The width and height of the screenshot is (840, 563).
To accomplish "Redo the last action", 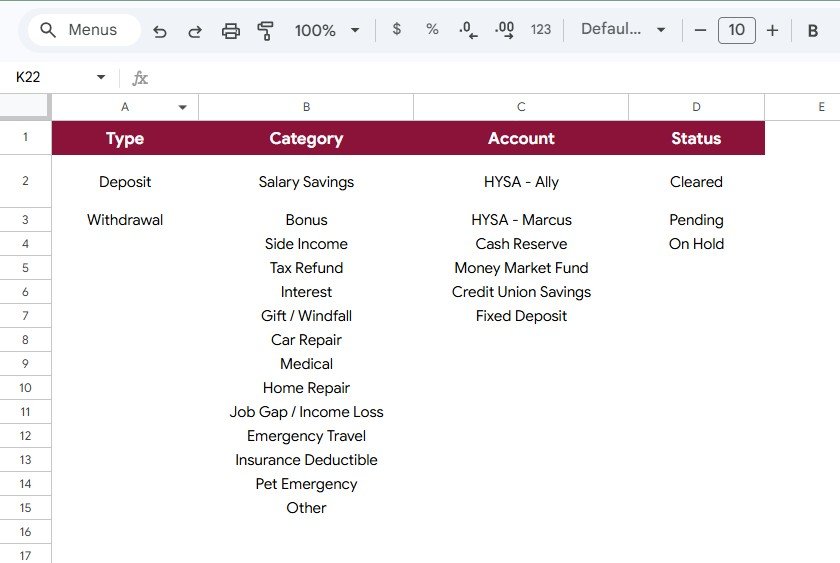I will (195, 31).
